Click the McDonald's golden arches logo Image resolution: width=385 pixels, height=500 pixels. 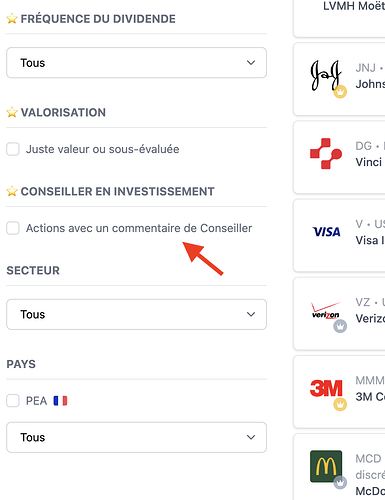[x=326, y=466]
